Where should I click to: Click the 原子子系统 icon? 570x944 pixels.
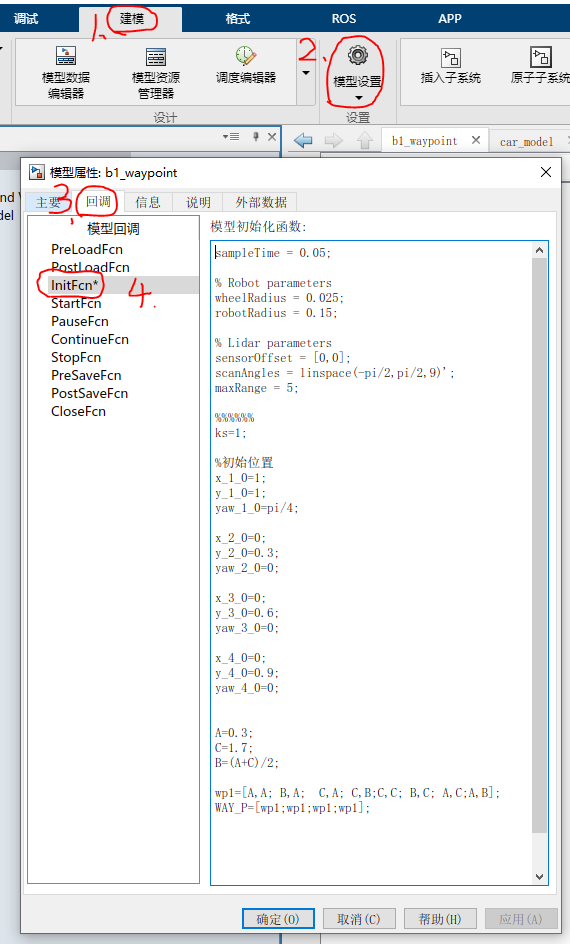pyautogui.click(x=540, y=65)
